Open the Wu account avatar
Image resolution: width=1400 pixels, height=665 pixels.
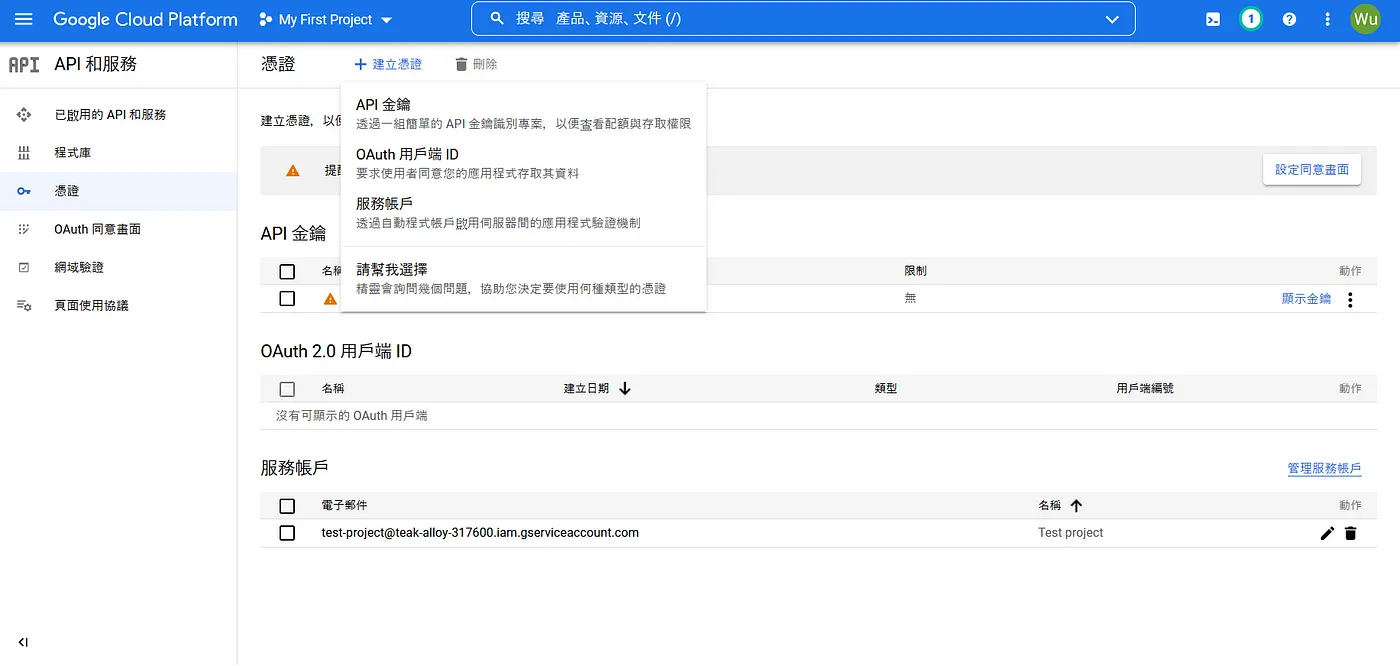(x=1365, y=19)
